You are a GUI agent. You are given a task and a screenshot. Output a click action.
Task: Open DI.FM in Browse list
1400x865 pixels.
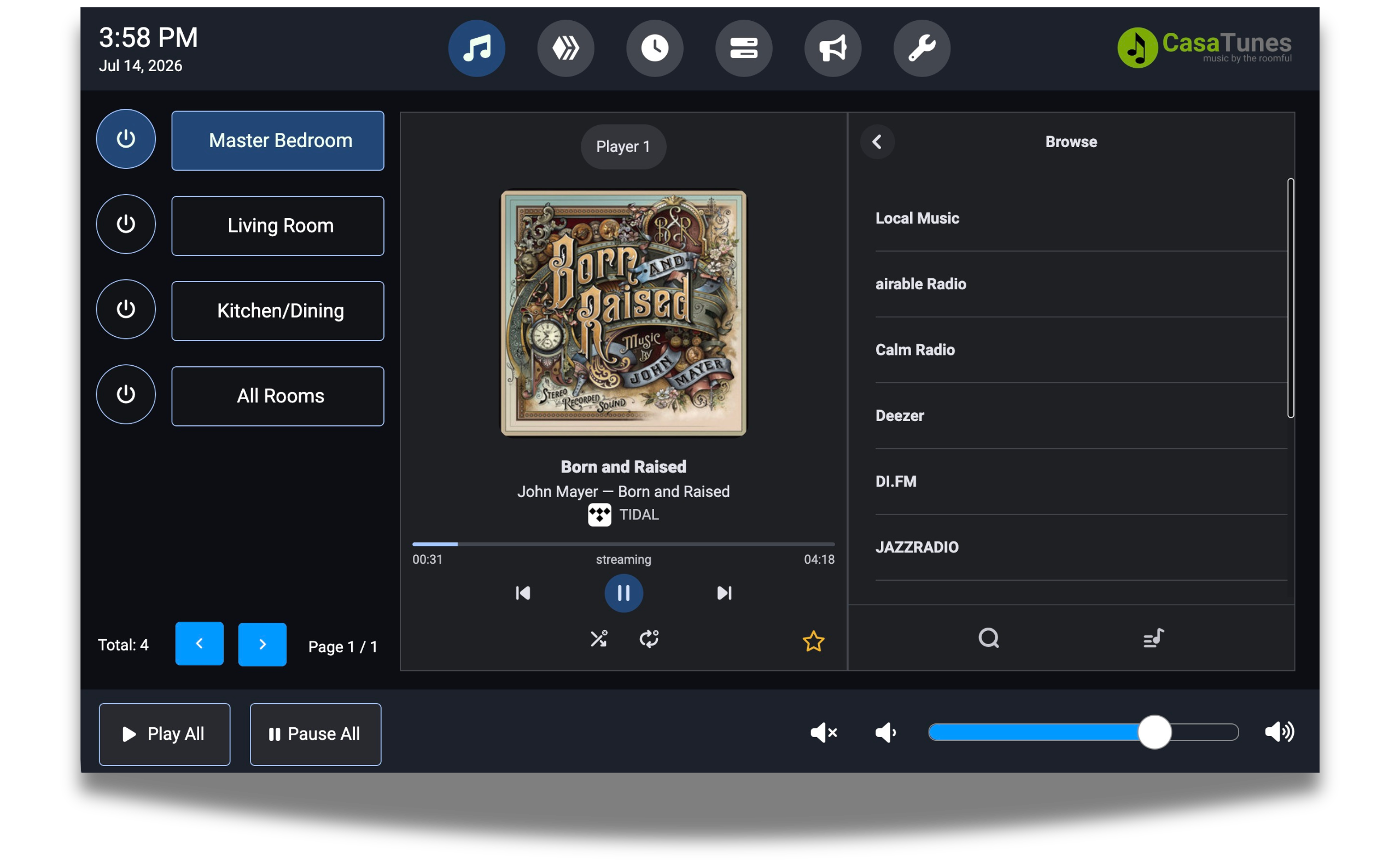(1081, 482)
